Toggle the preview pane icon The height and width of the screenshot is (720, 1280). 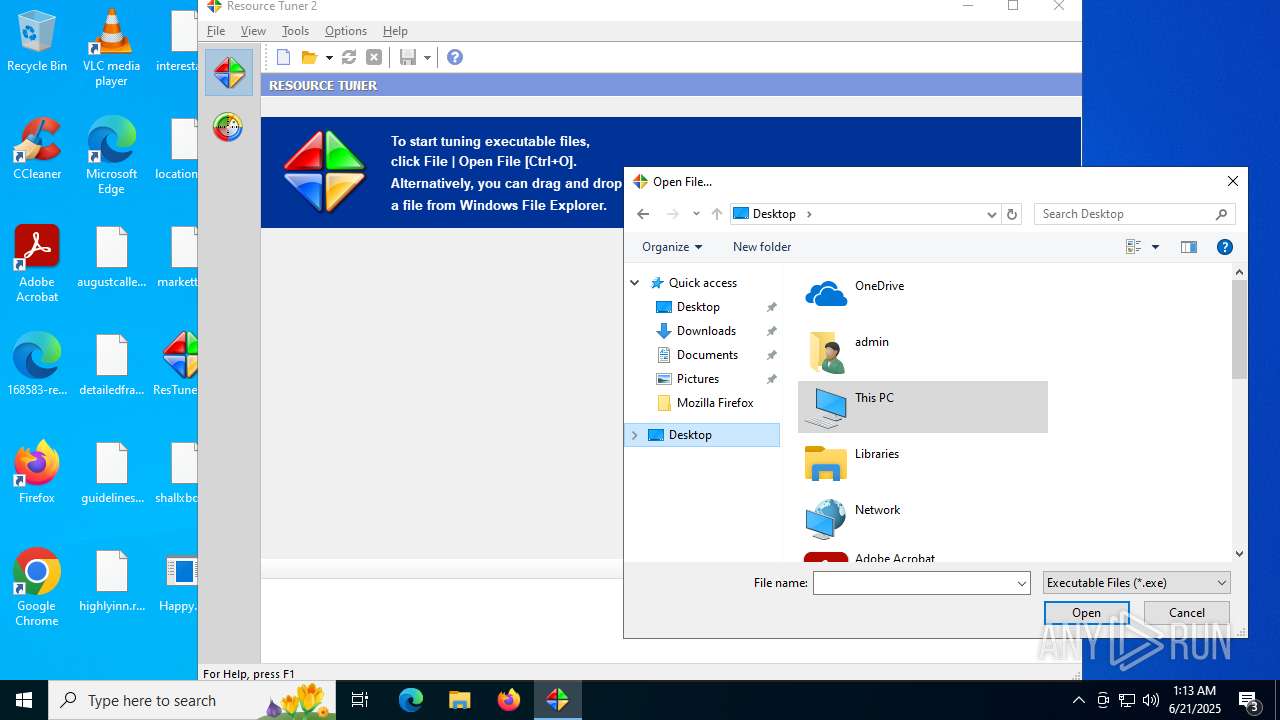pyautogui.click(x=1189, y=247)
